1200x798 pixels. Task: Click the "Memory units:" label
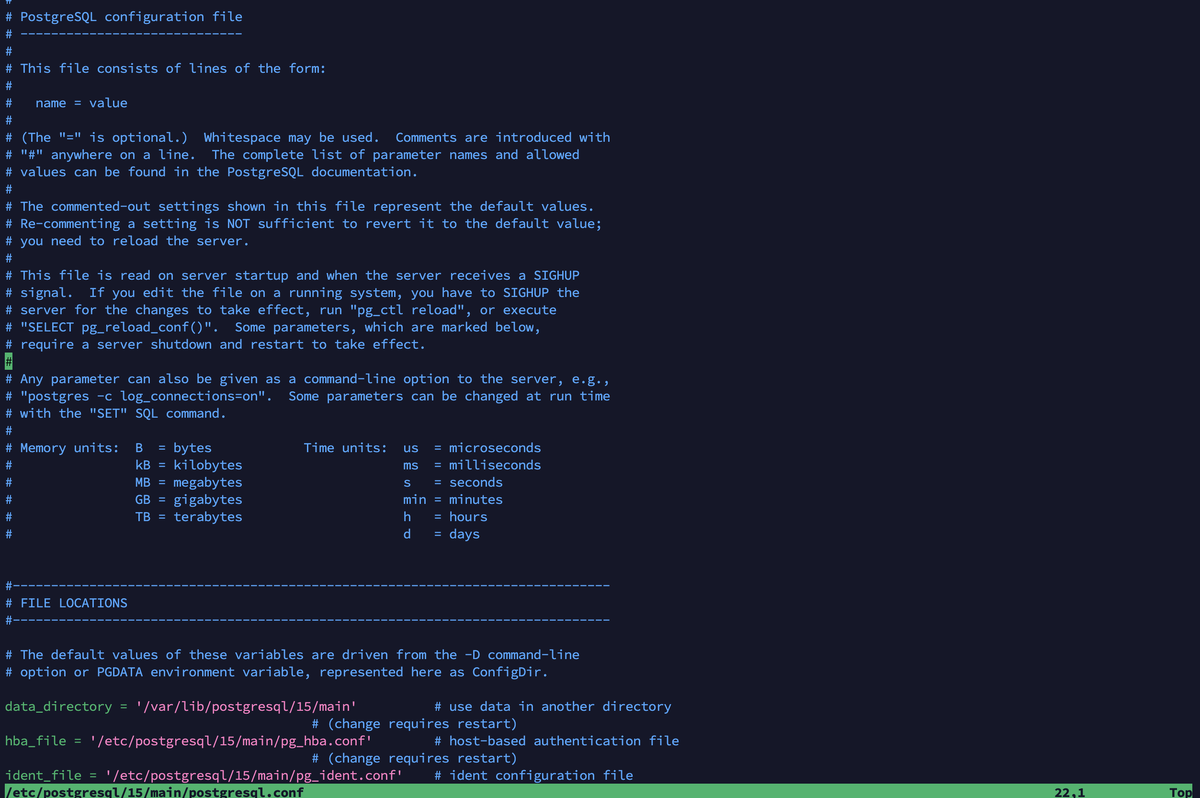[69, 448]
